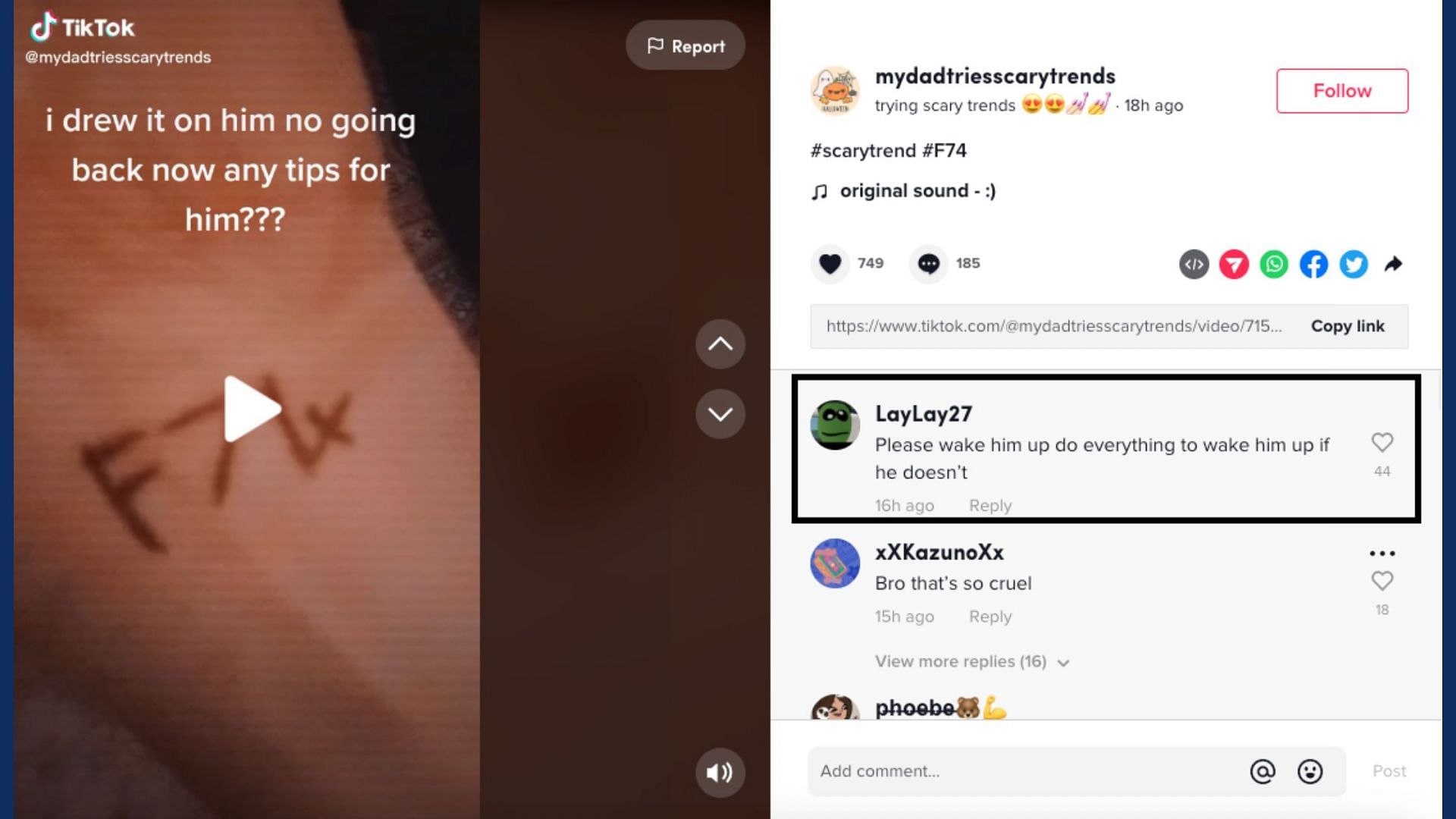Click the generic share/forward icon

click(x=1393, y=263)
